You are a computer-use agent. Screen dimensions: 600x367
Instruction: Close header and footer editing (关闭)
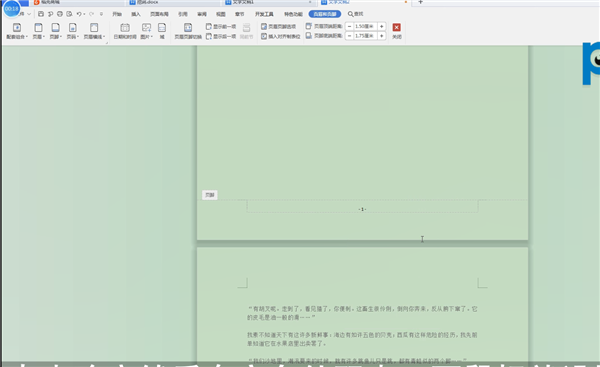397,31
